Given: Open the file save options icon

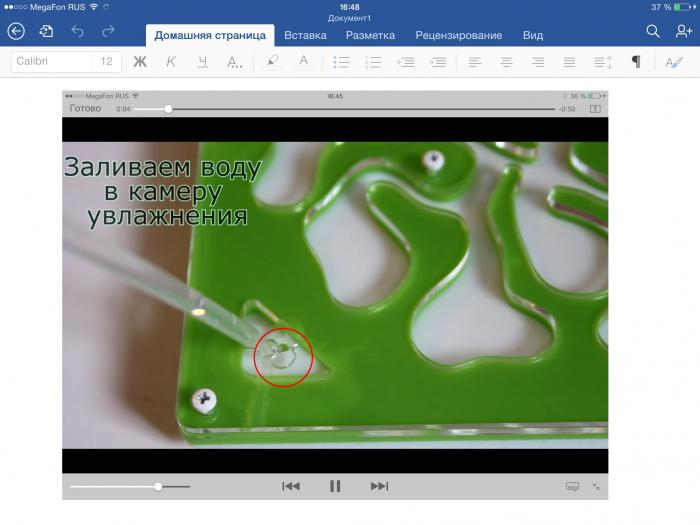Looking at the screenshot, I should (x=46, y=32).
